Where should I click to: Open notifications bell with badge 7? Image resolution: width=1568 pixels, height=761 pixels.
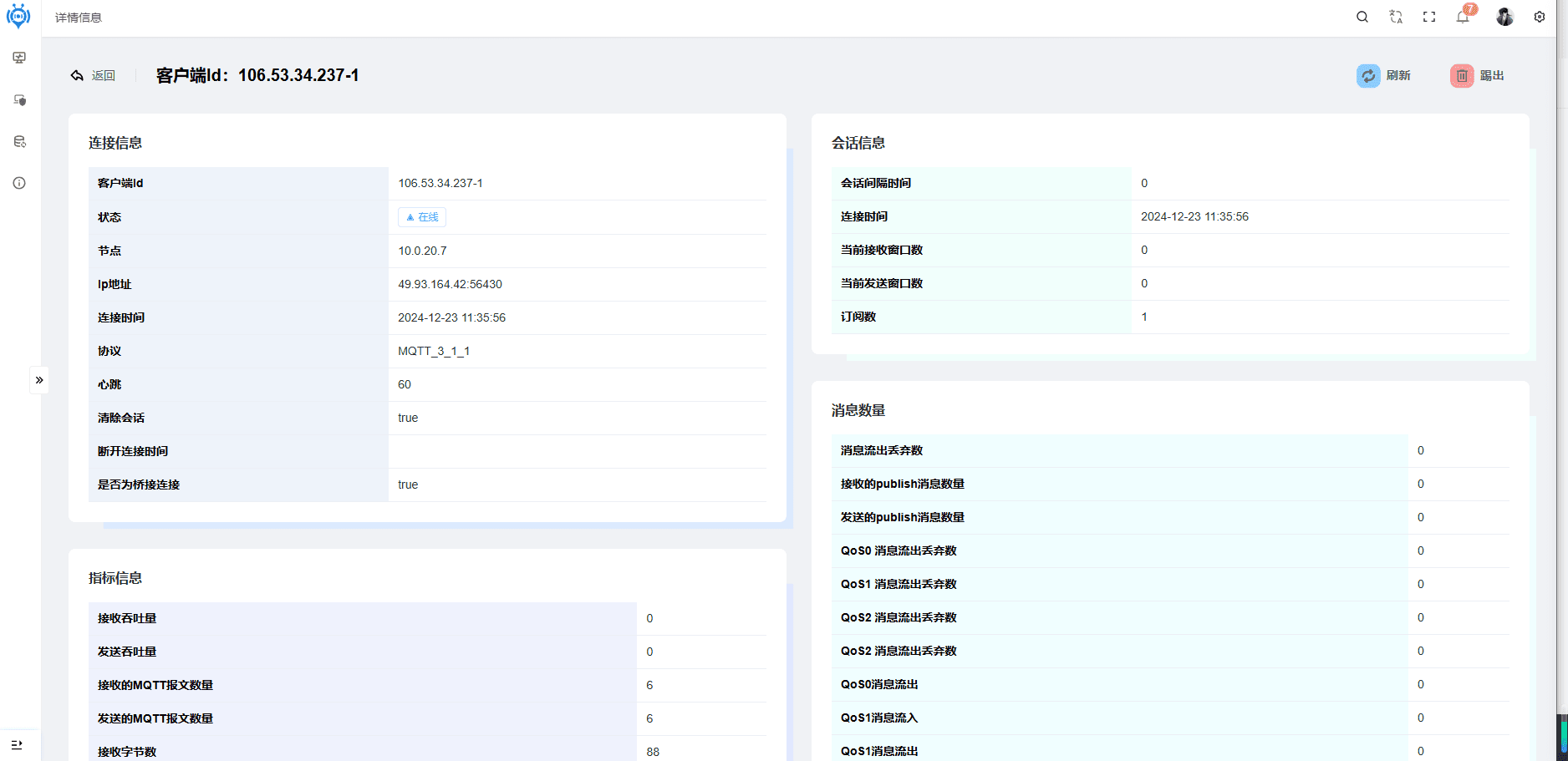point(1464,16)
